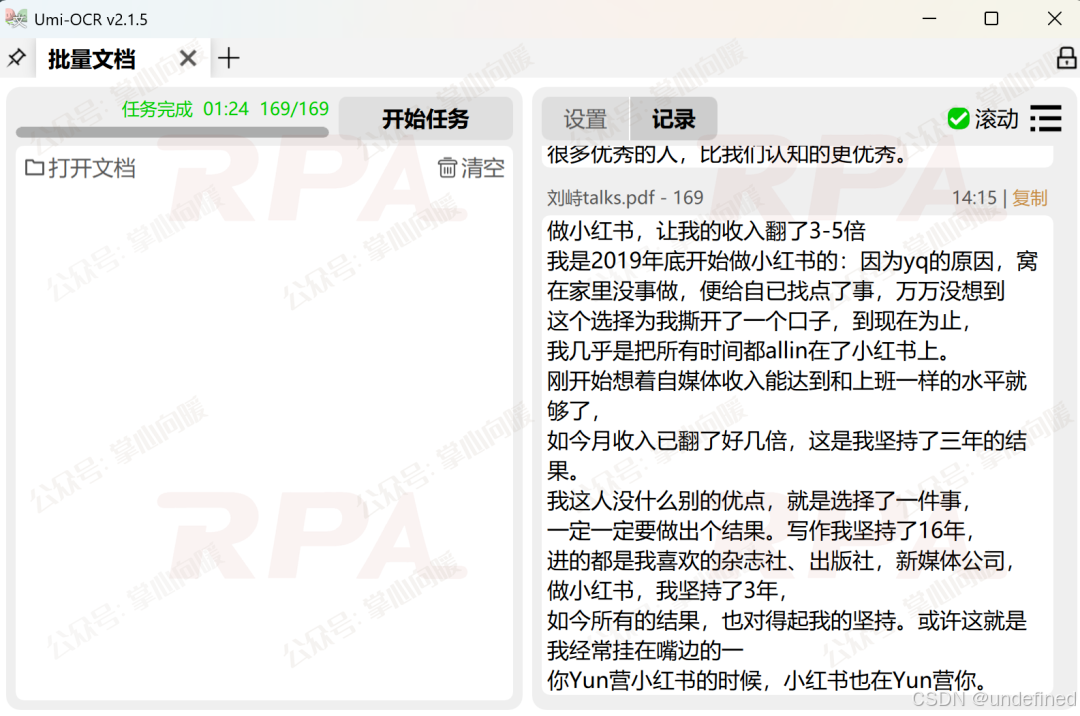Clear the file list with 清空

471,168
